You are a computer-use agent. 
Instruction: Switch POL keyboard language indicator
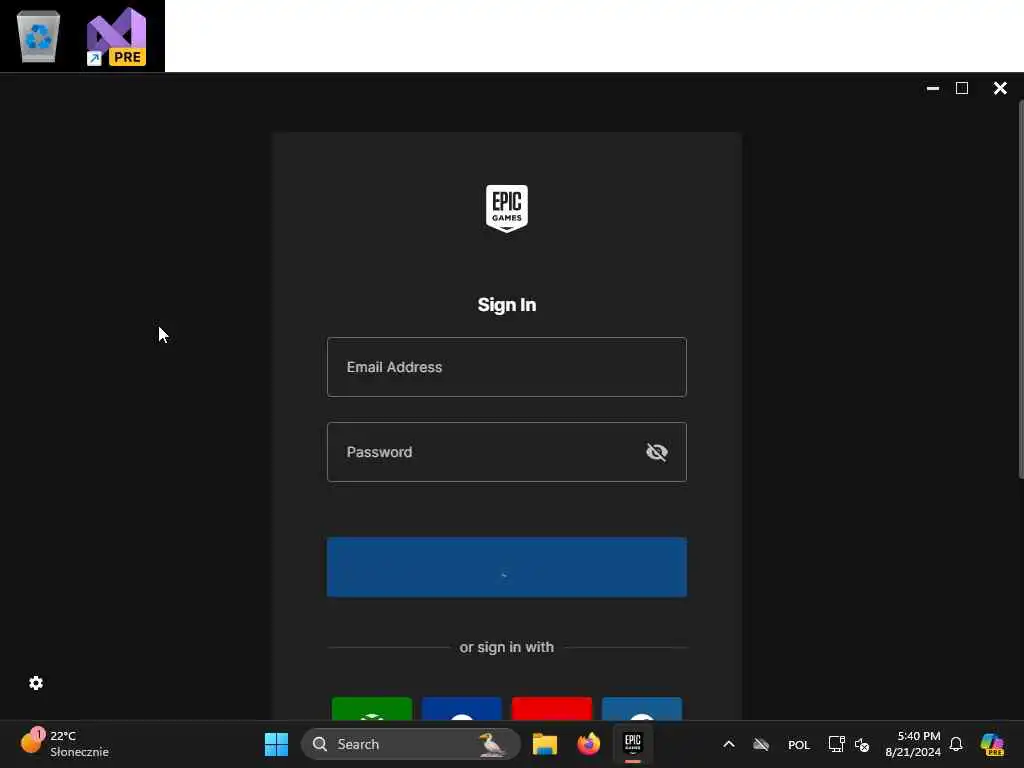tap(799, 745)
